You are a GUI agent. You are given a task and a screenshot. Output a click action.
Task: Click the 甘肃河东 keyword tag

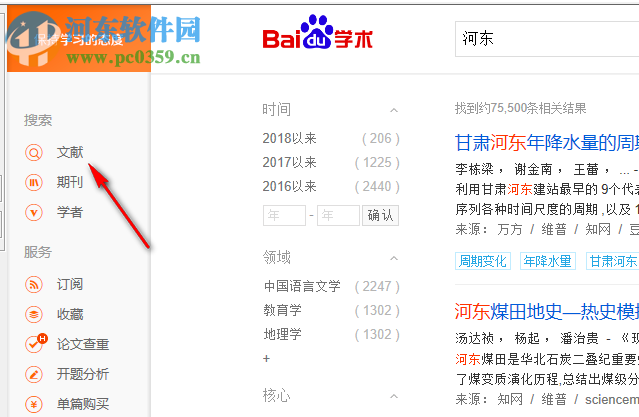[613, 261]
